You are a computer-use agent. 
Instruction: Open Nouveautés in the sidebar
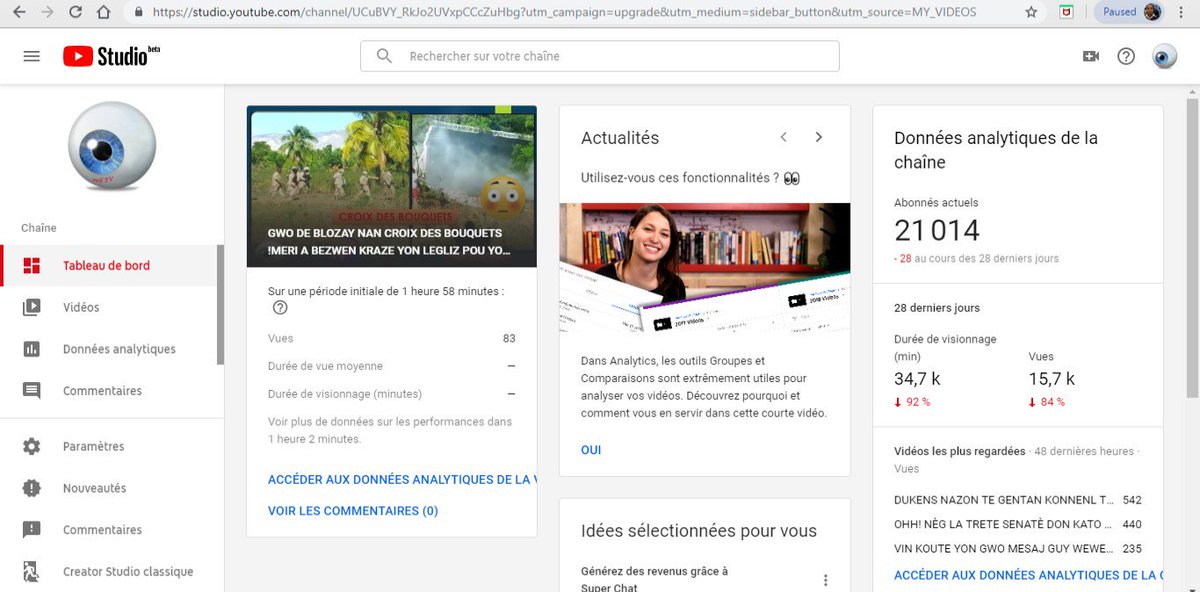click(110, 489)
